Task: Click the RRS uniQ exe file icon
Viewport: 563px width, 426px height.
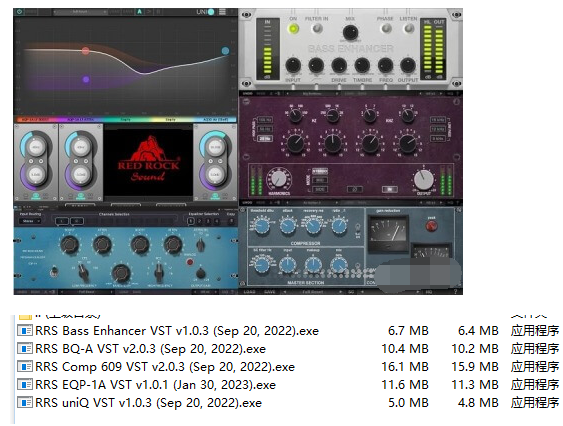Action: pyautogui.click(x=25, y=402)
